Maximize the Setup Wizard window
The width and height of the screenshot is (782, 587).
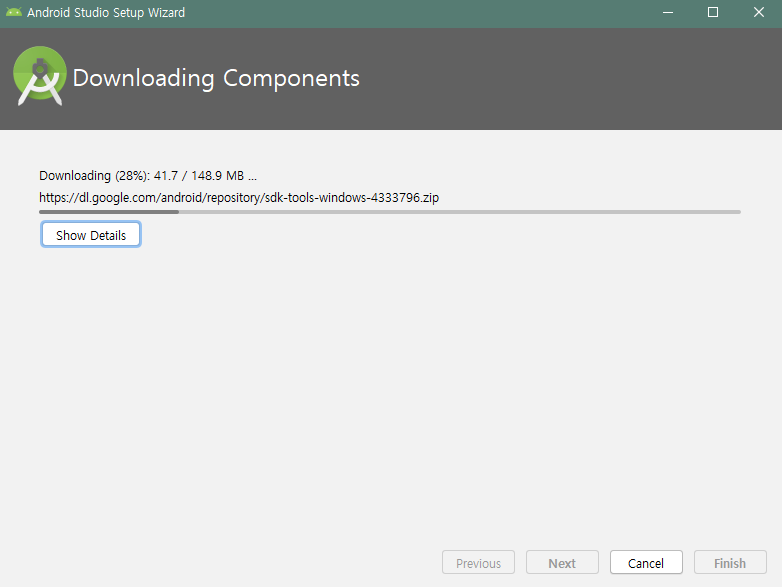pyautogui.click(x=713, y=12)
